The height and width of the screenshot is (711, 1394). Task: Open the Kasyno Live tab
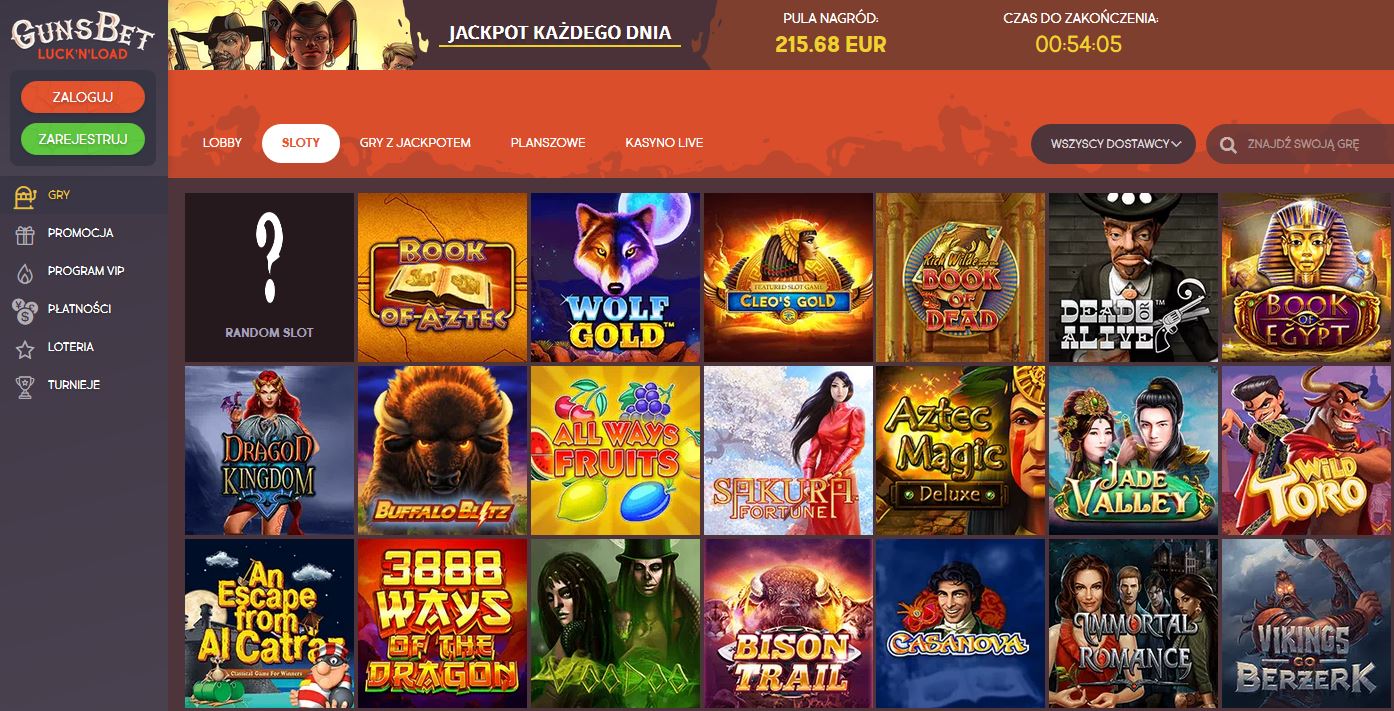(x=664, y=143)
